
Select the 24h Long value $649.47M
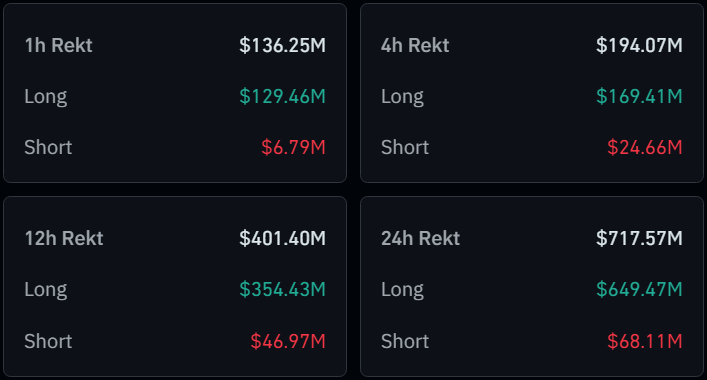639,289
